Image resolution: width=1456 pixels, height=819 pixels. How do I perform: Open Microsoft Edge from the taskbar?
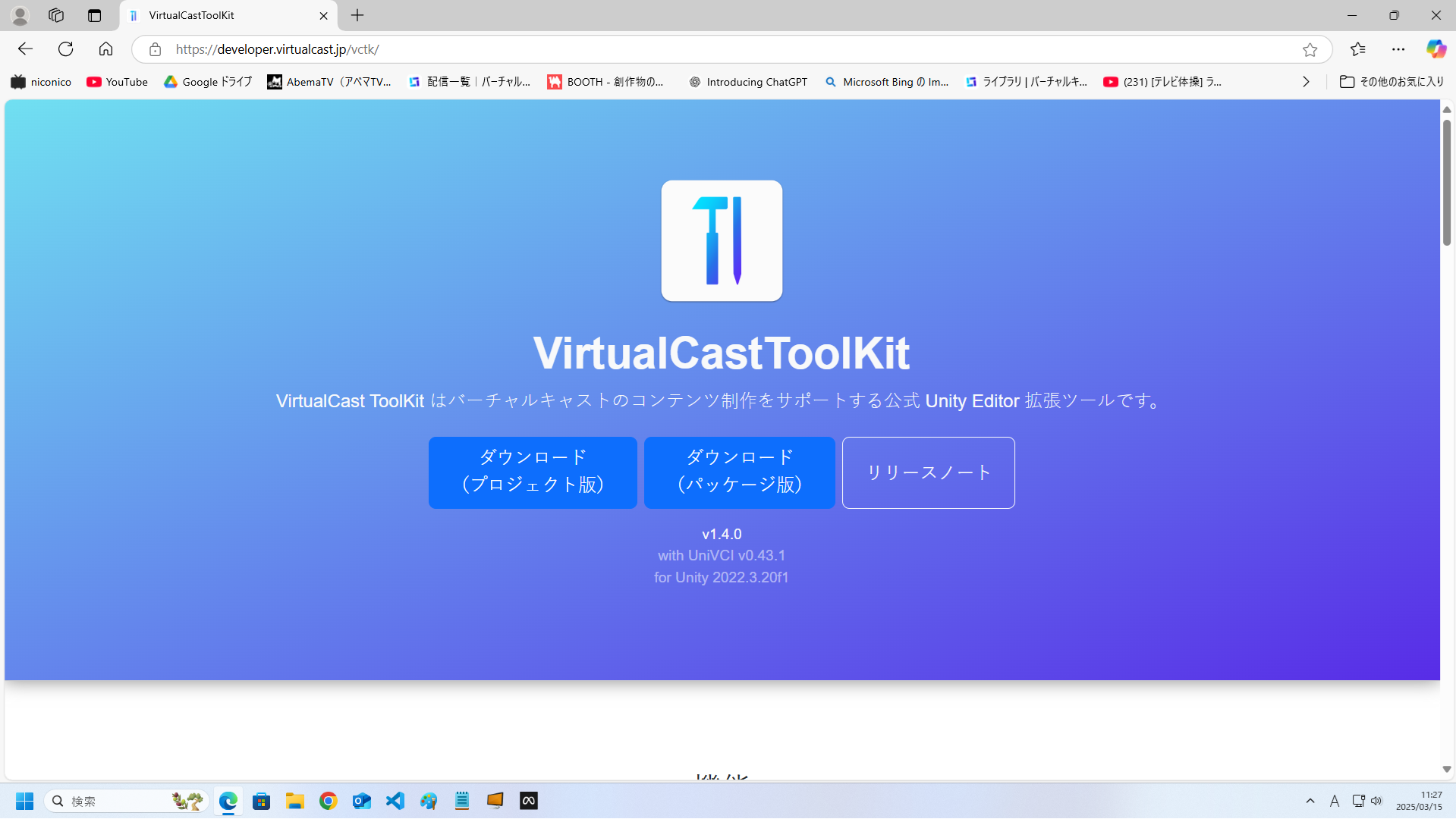(228, 801)
